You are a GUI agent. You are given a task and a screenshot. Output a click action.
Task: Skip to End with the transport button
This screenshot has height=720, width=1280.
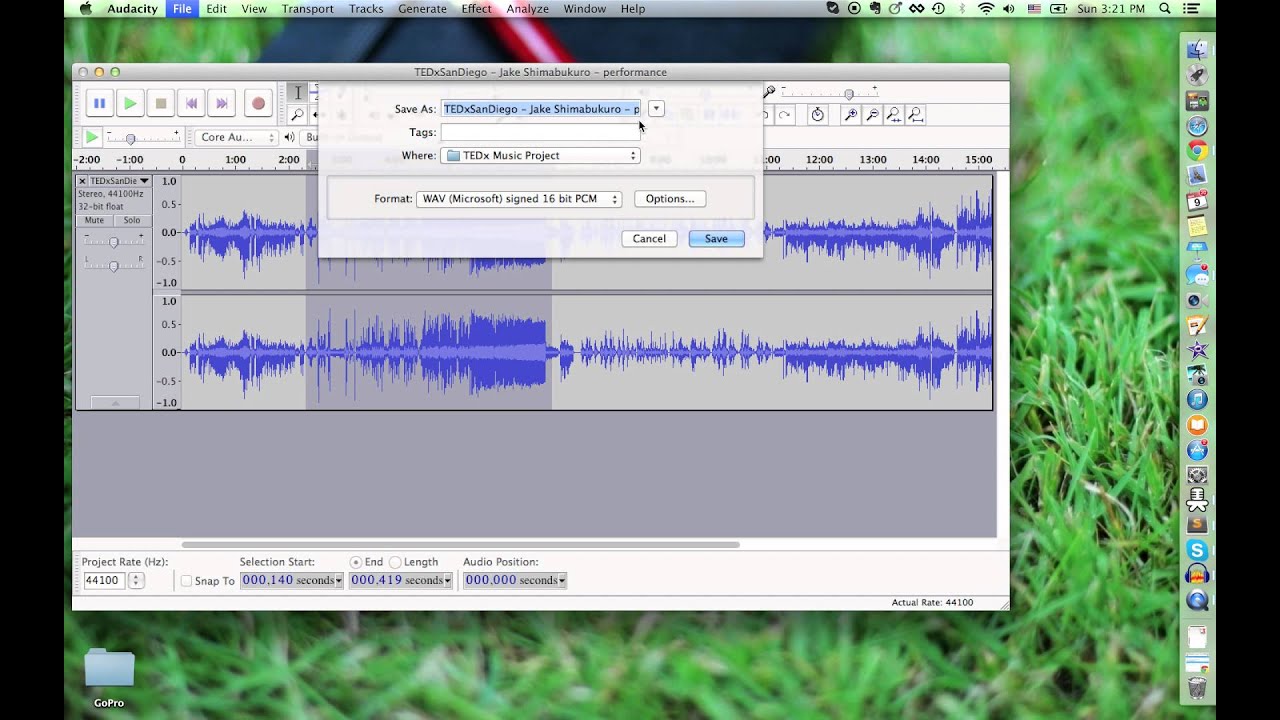(x=222, y=103)
